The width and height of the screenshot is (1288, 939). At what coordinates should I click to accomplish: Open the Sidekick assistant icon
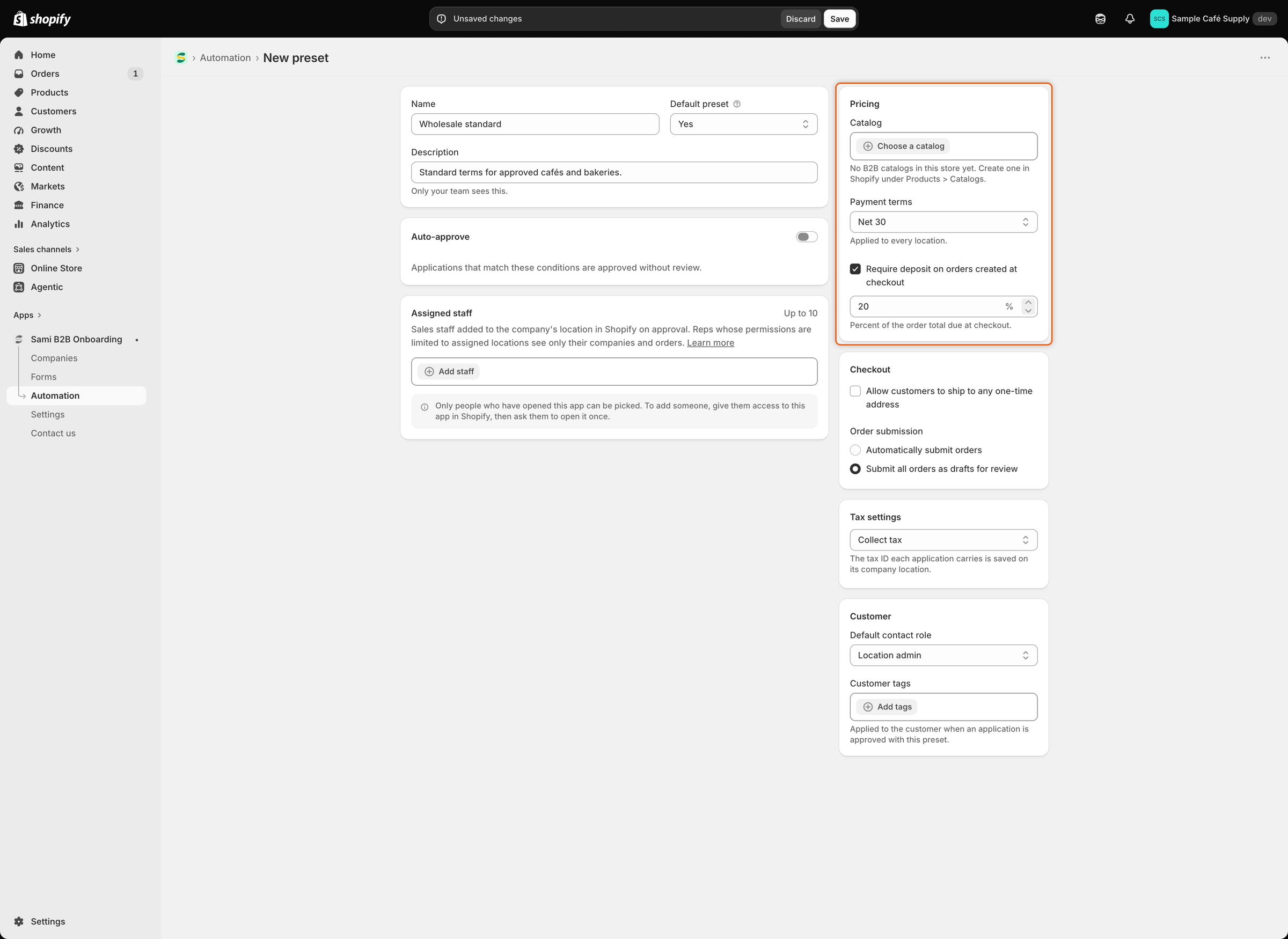(1100, 19)
